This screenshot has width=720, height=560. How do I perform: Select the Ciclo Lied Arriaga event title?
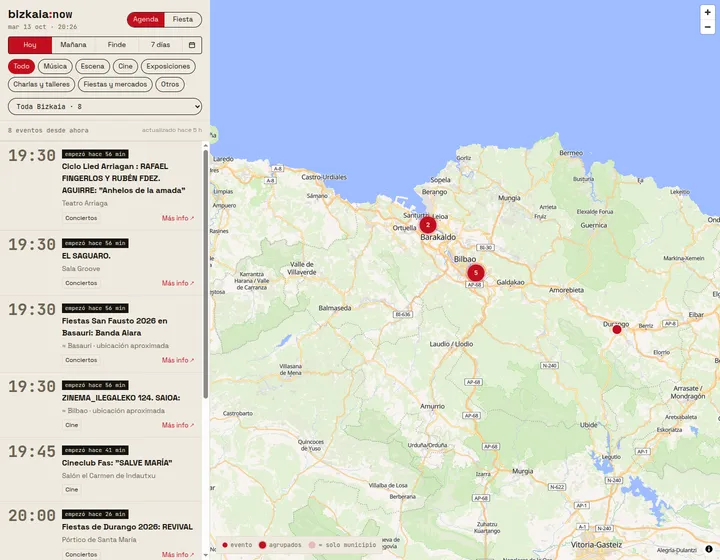(x=124, y=178)
